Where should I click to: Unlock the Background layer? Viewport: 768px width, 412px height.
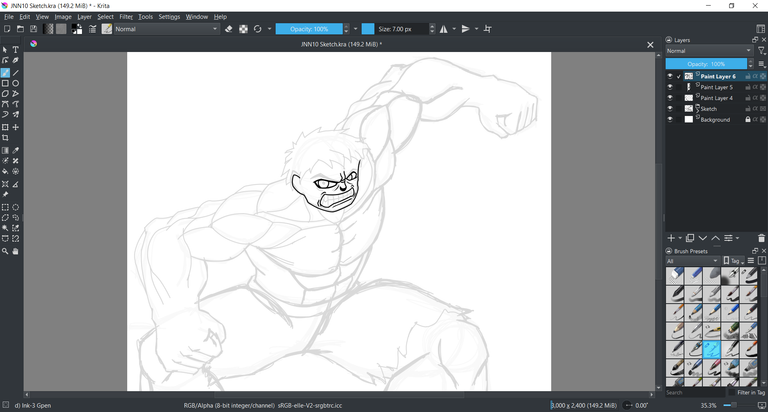click(748, 119)
